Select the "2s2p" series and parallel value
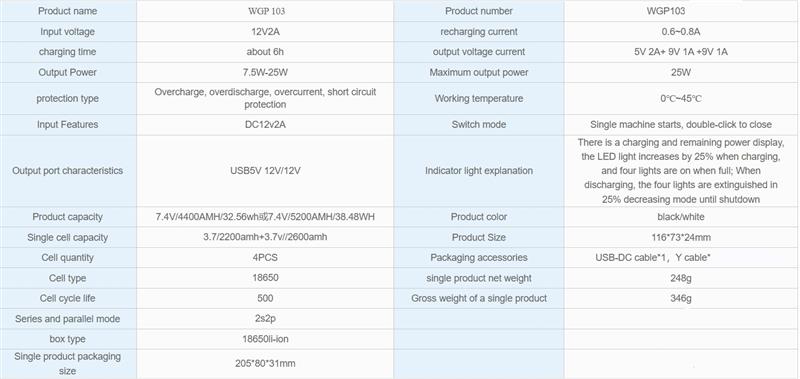Viewport: 800px width, 379px height. [x=265, y=319]
